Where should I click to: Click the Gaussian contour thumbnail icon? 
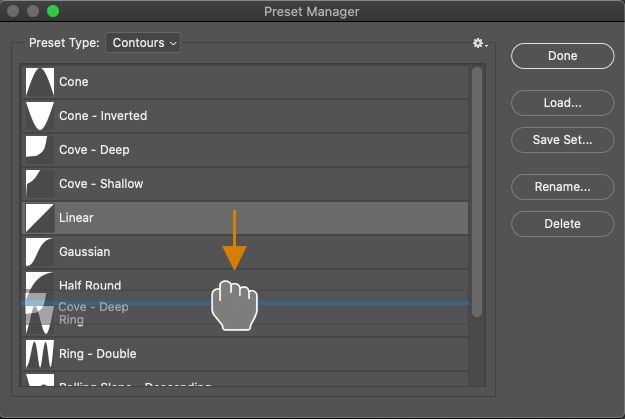(39, 252)
